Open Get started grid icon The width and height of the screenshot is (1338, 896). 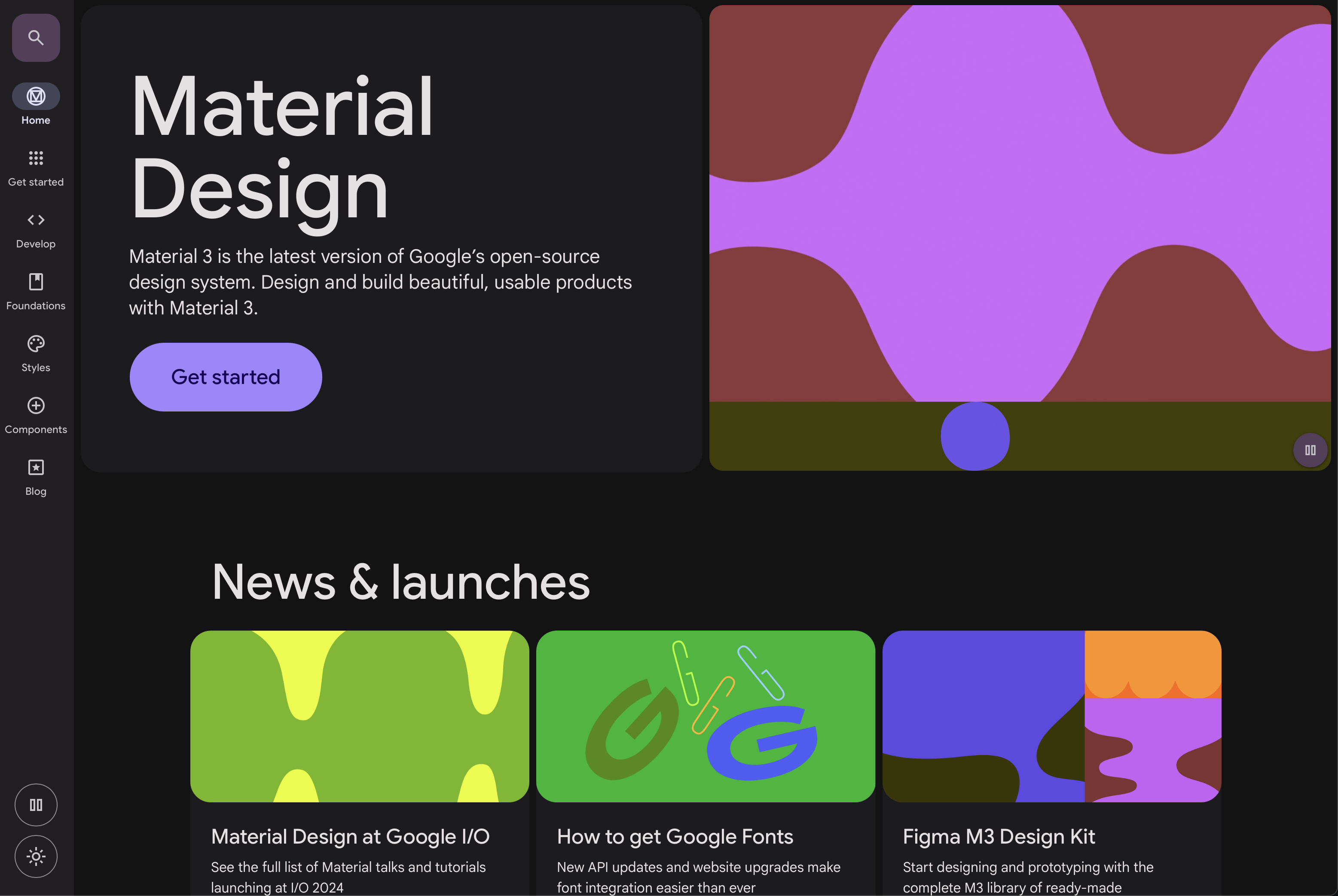coord(36,158)
